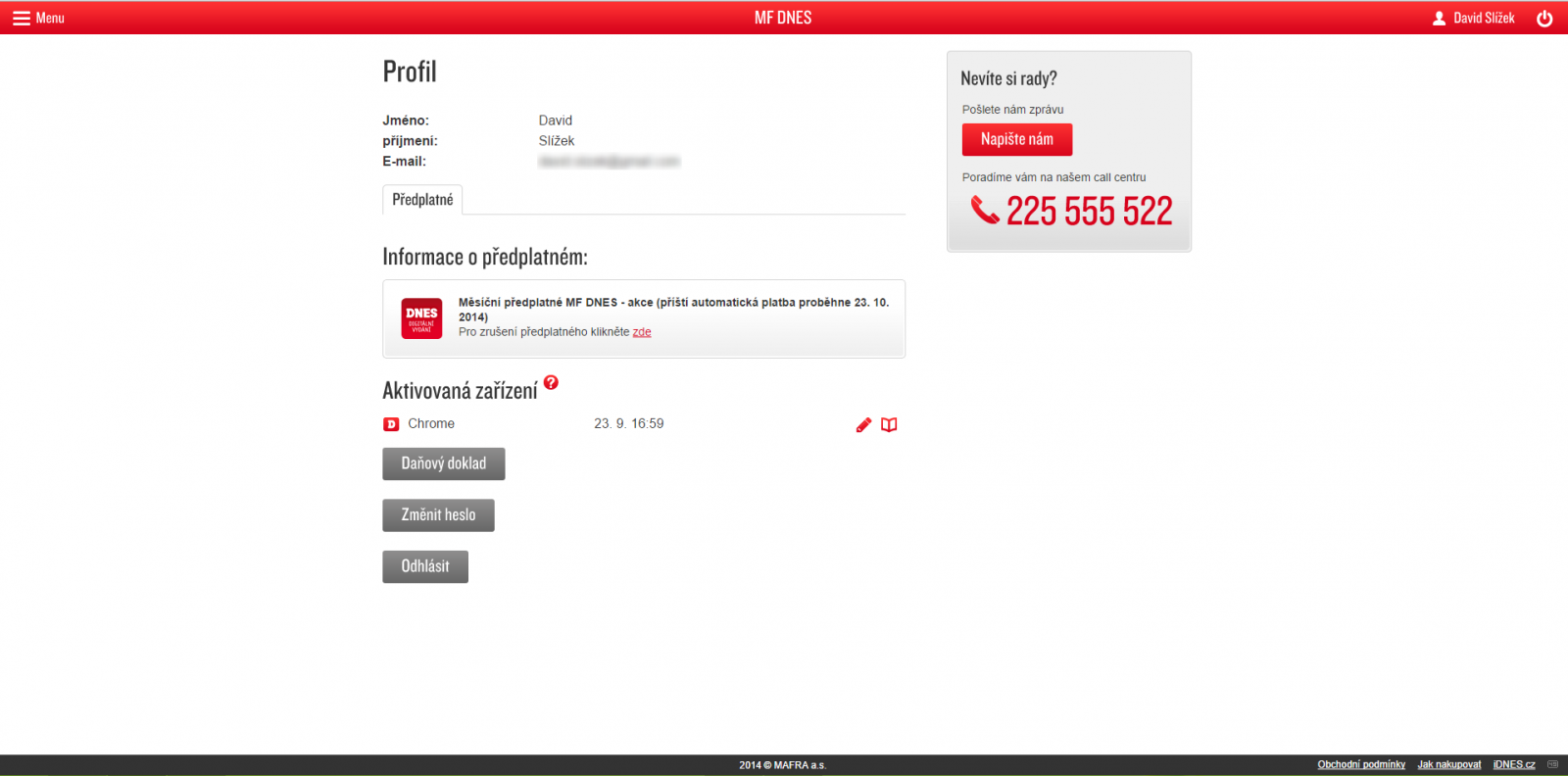Click the Poradíme vám na našem call centru text
This screenshot has width=1568, height=776.
click(1053, 177)
